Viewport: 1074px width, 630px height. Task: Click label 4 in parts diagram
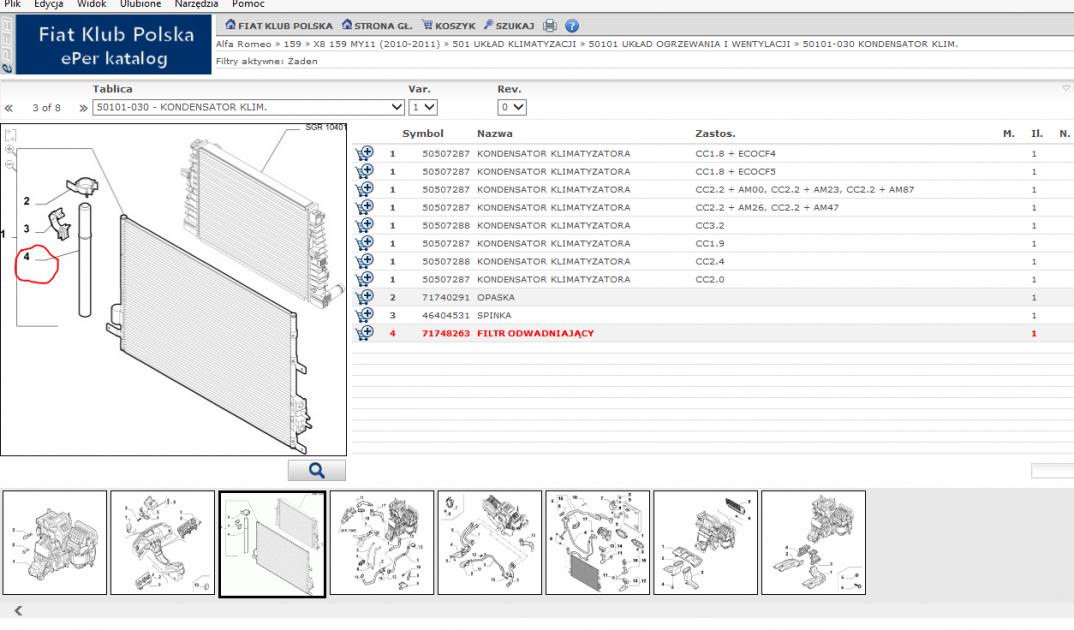coord(27,257)
